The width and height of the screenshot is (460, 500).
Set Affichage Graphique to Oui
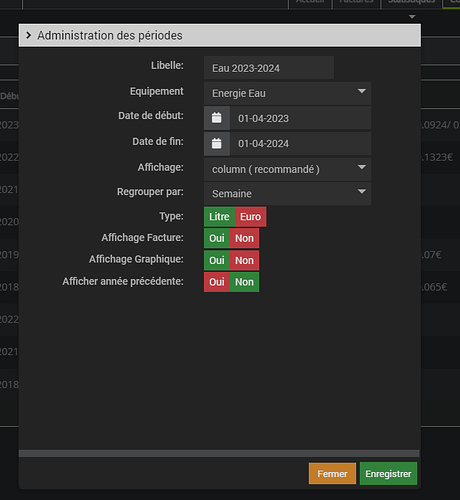pyautogui.click(x=217, y=260)
